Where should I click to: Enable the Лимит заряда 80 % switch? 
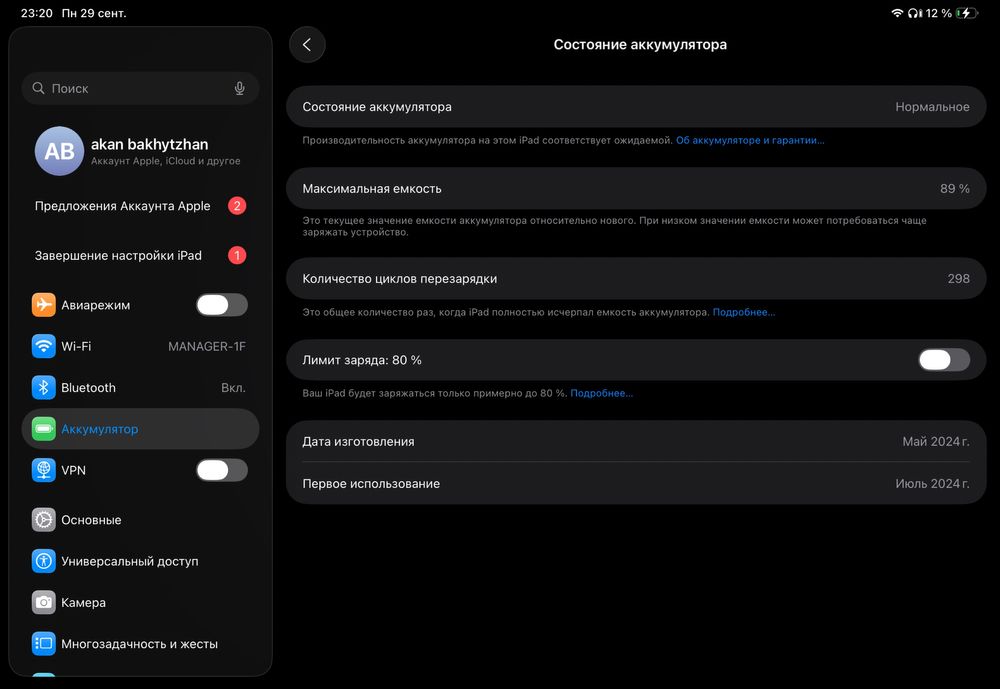point(943,360)
